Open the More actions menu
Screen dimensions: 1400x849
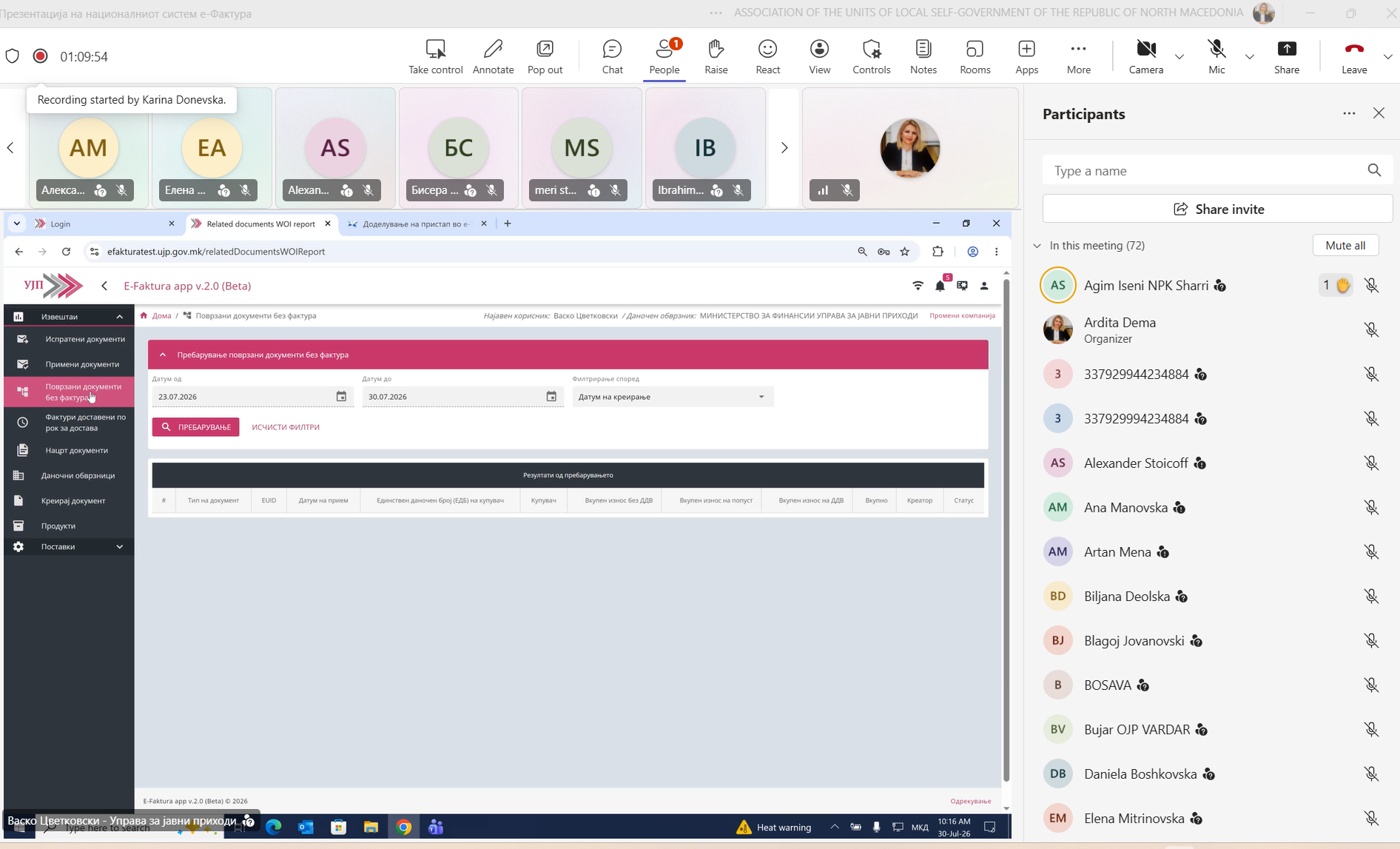(1078, 57)
